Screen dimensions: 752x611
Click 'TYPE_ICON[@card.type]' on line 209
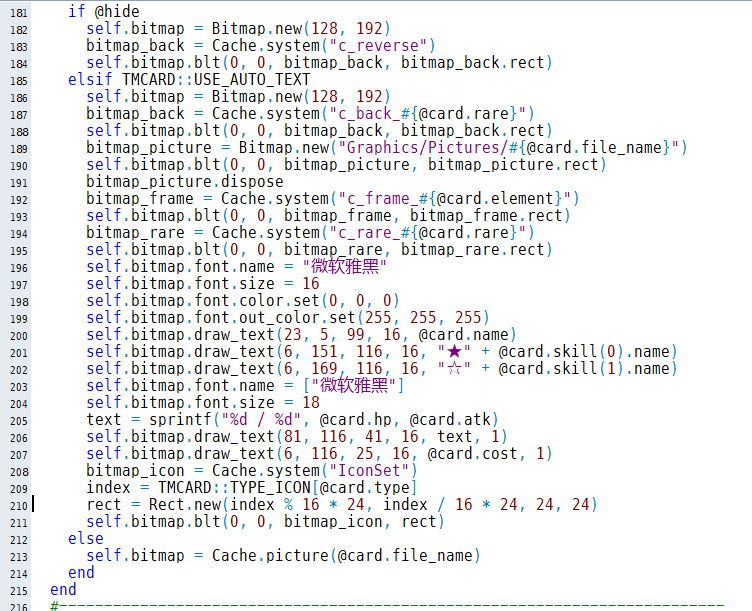pos(324,488)
